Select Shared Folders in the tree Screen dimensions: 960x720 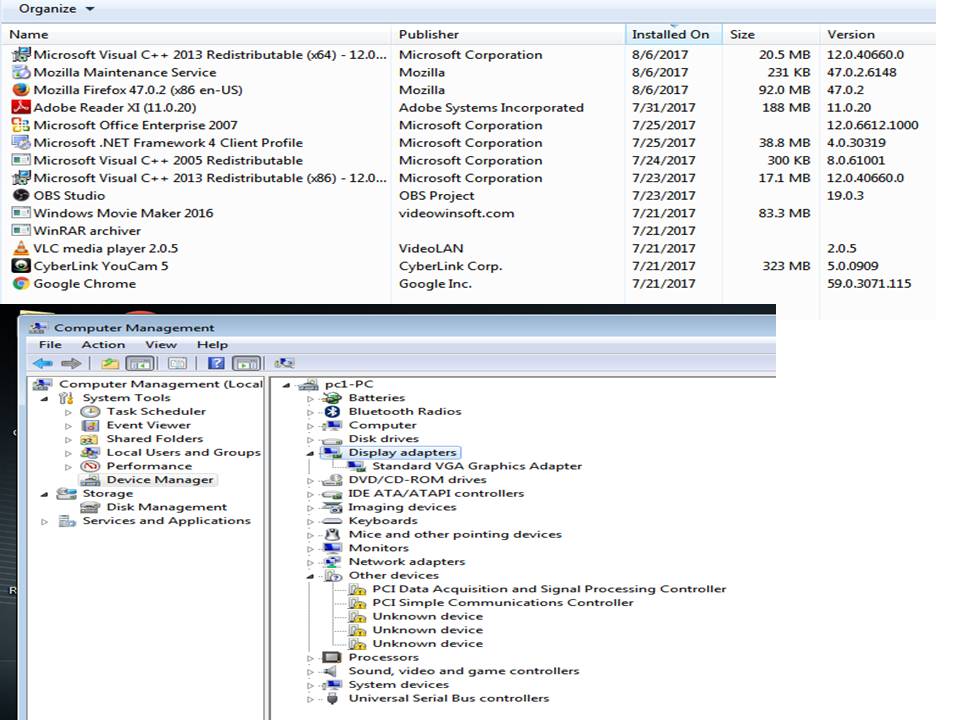pos(154,438)
